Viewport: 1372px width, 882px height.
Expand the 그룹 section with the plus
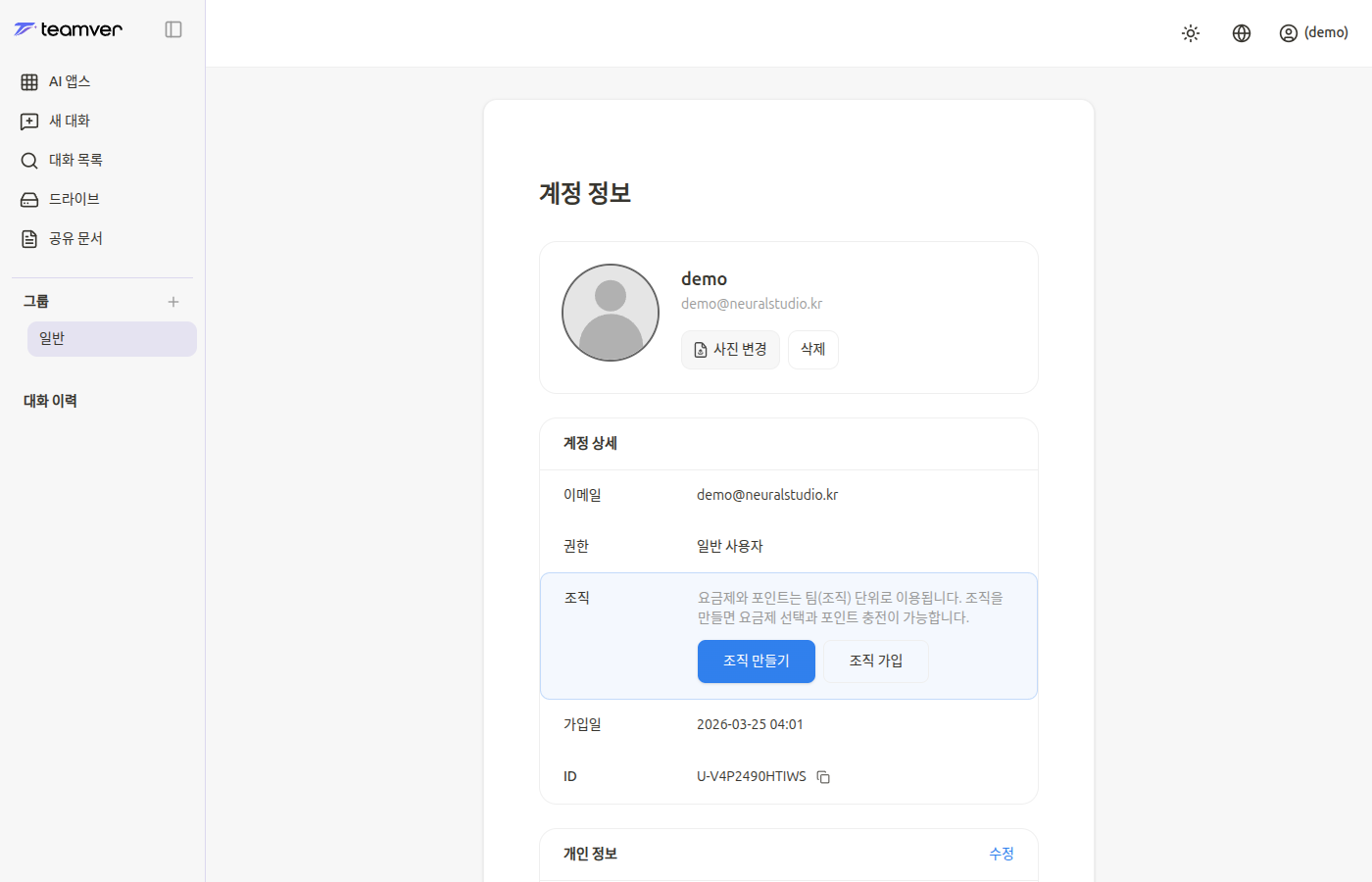pyautogui.click(x=172, y=301)
